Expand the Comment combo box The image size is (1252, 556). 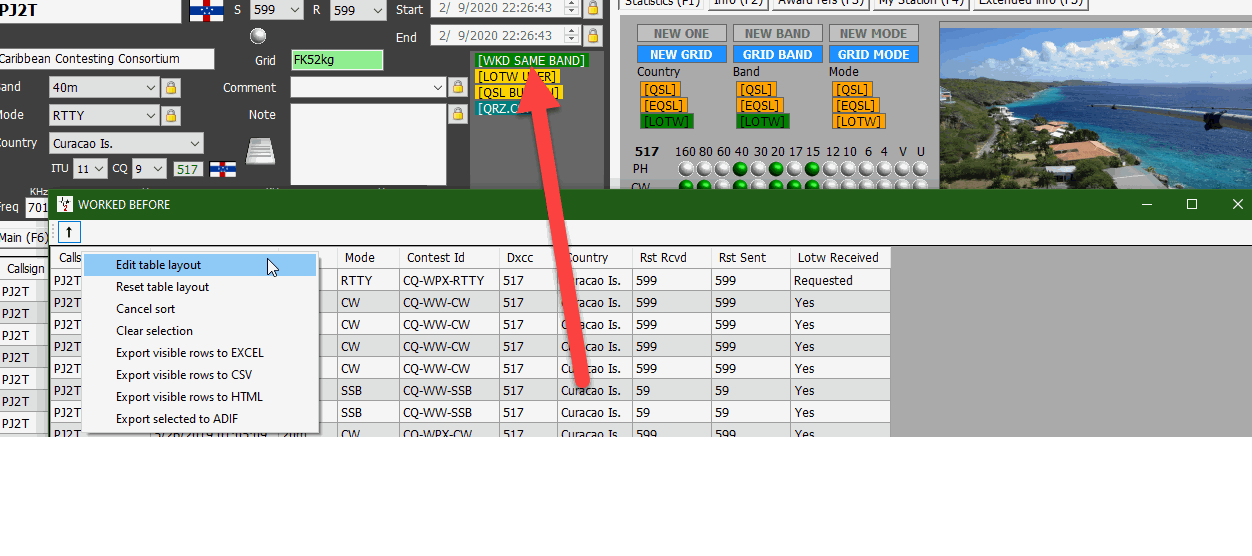[x=438, y=88]
